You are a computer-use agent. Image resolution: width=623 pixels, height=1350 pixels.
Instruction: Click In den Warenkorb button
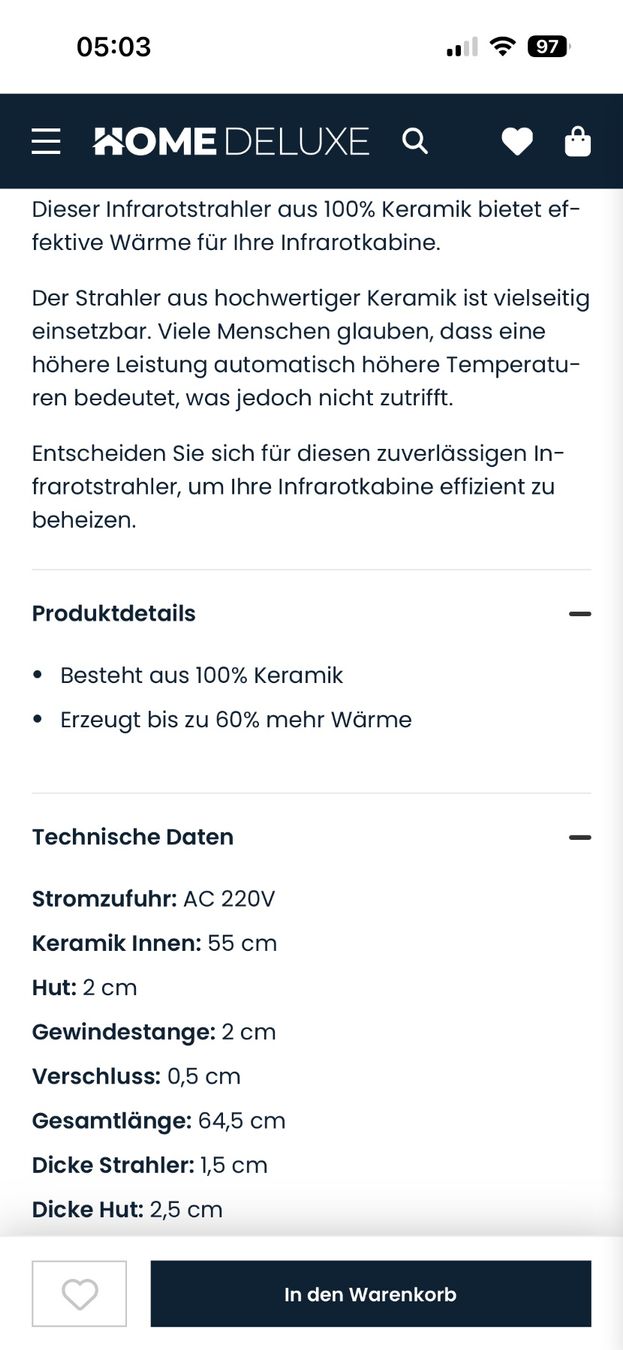click(370, 1293)
